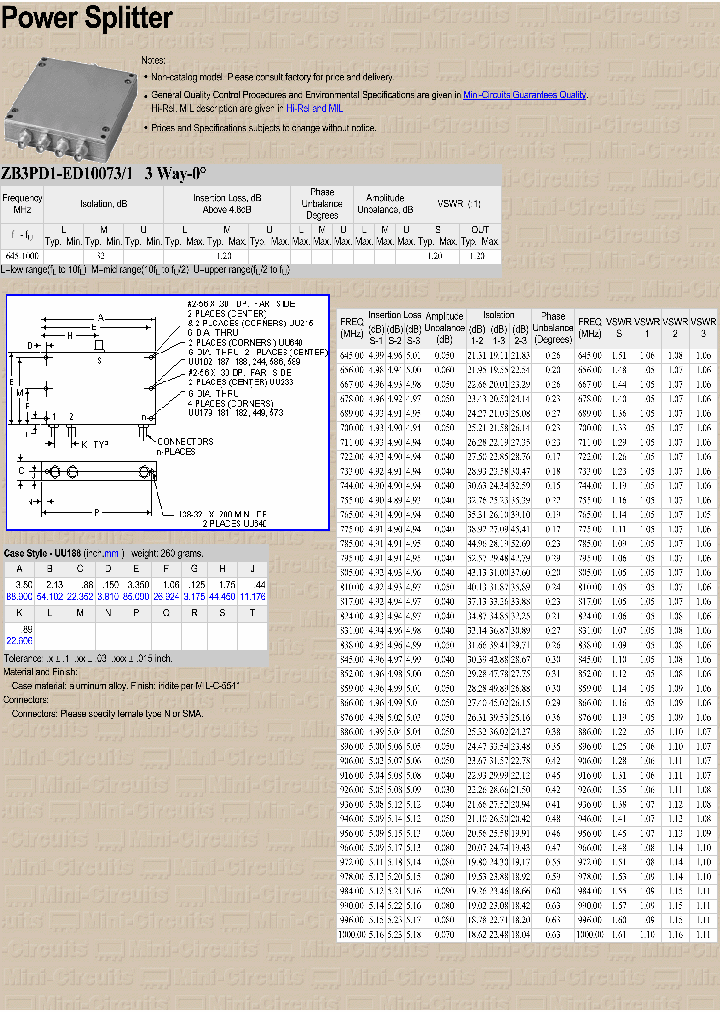Screen dimensions: 720x1012
Task: Click the outline drawing diagram
Action: 168,412
